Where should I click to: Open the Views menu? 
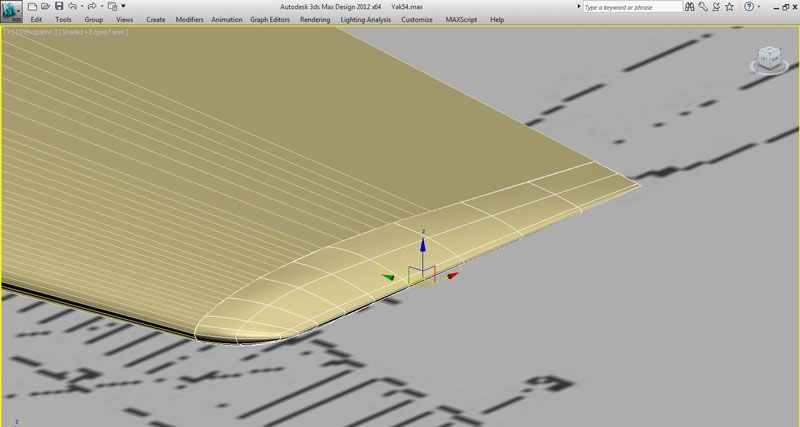(x=124, y=19)
